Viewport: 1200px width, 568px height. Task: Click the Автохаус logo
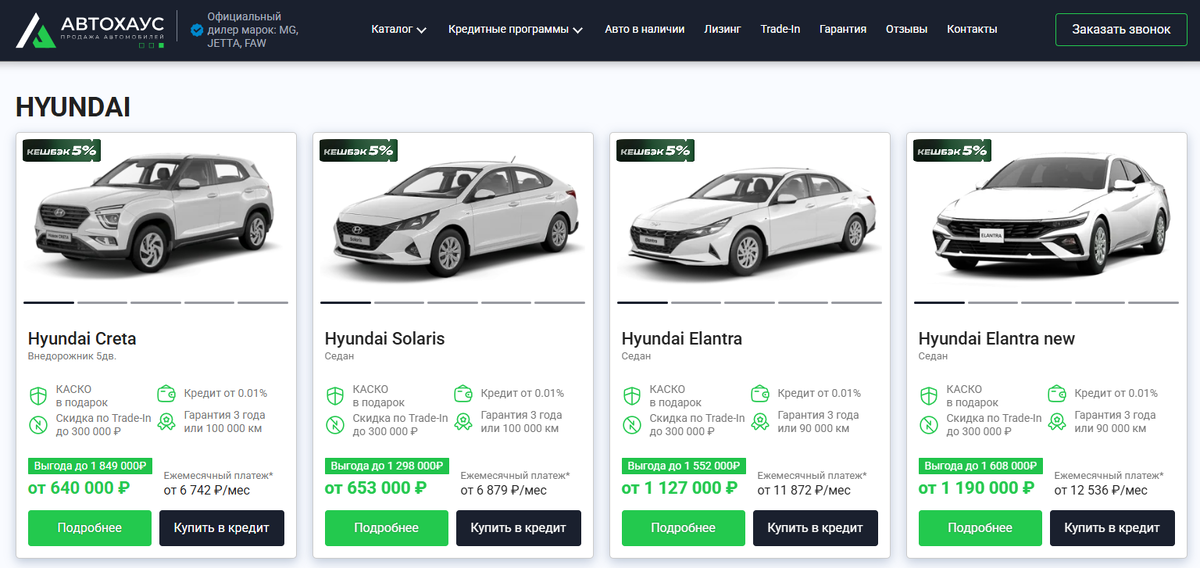point(90,30)
